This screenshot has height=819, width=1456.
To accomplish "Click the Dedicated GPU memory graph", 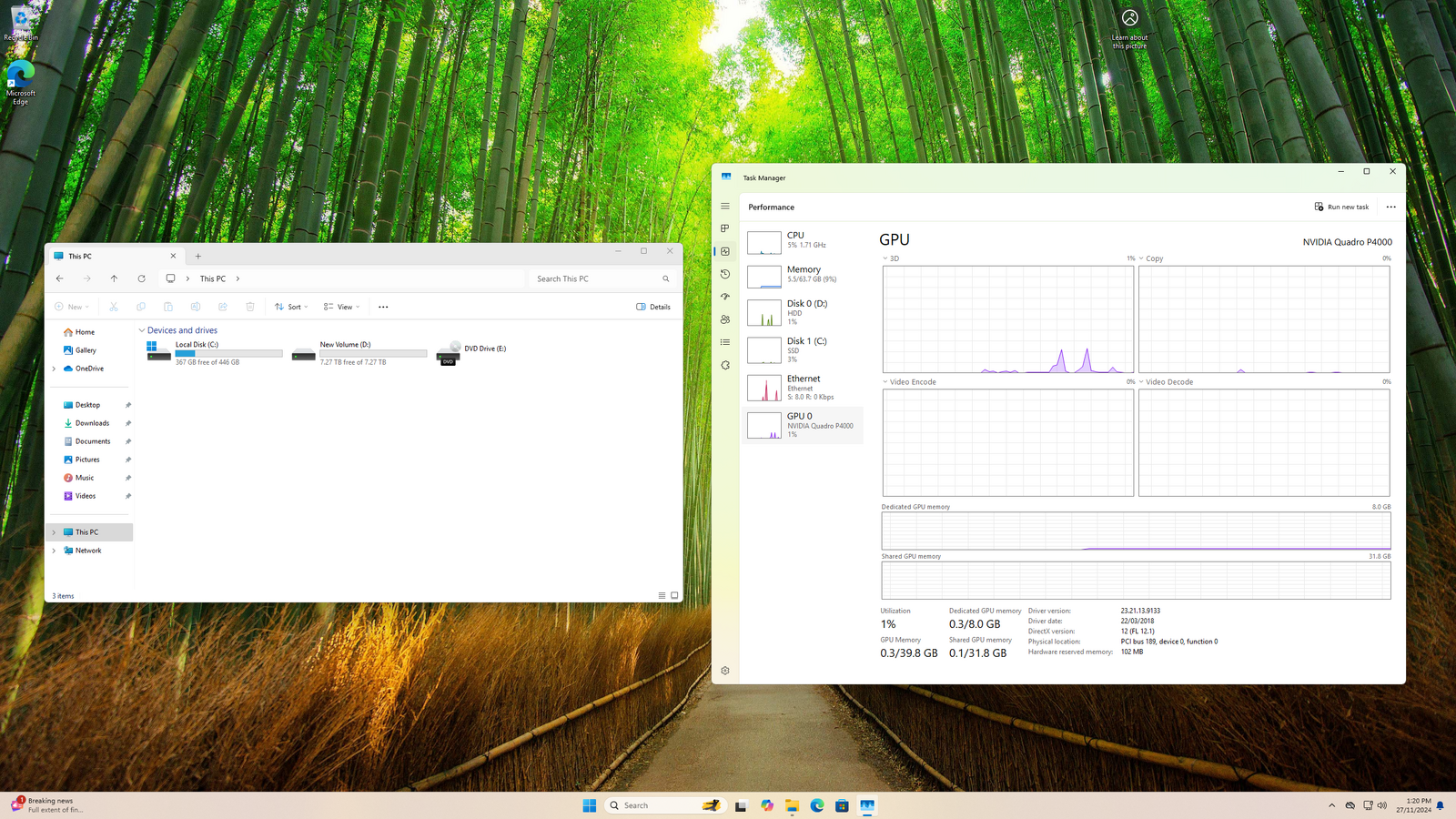I will point(1136,531).
